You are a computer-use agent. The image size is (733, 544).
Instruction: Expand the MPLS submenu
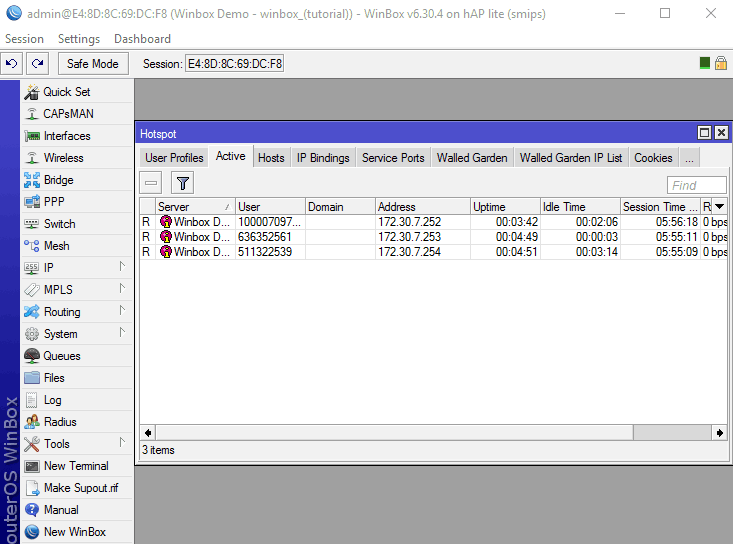pos(122,289)
